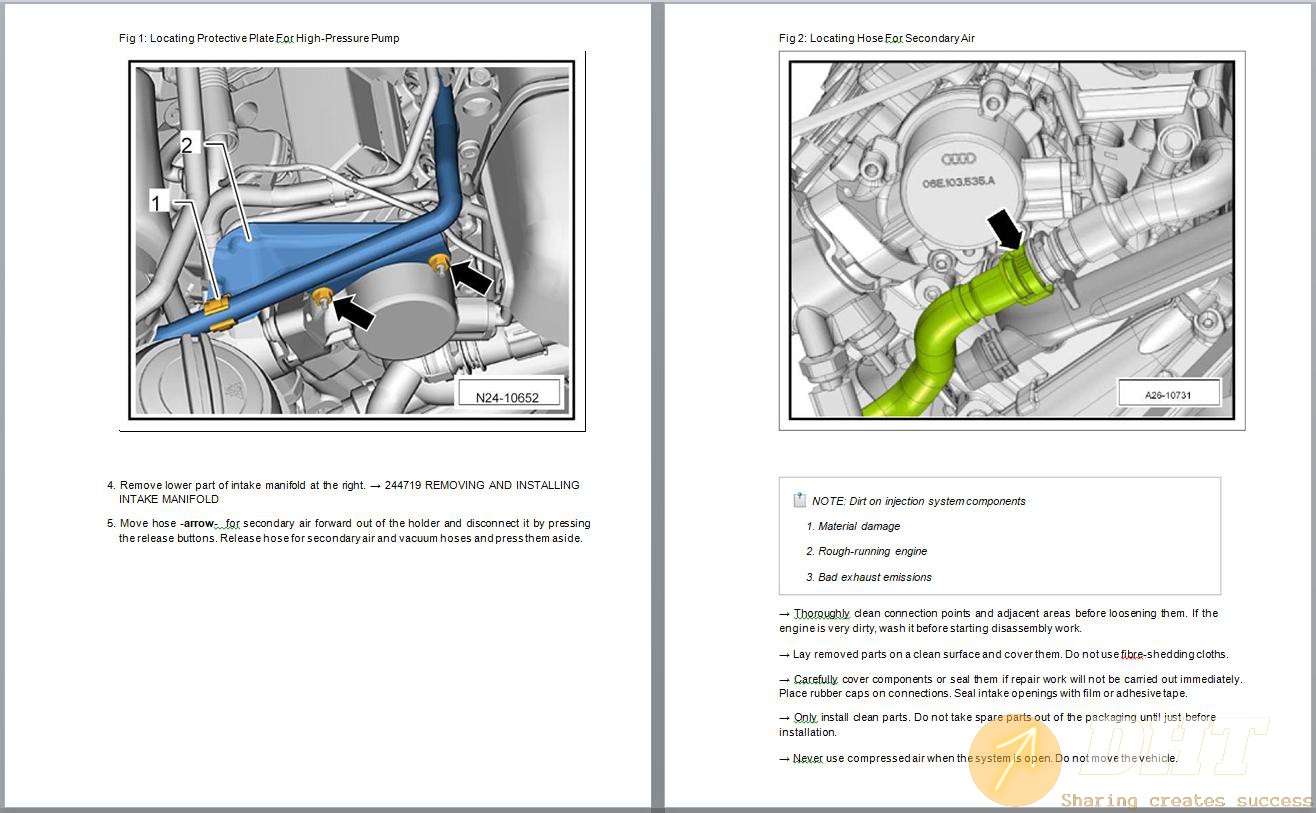1316x813 pixels.
Task: Click the Fig 1 high-pressure pump illustration
Action: [352, 240]
